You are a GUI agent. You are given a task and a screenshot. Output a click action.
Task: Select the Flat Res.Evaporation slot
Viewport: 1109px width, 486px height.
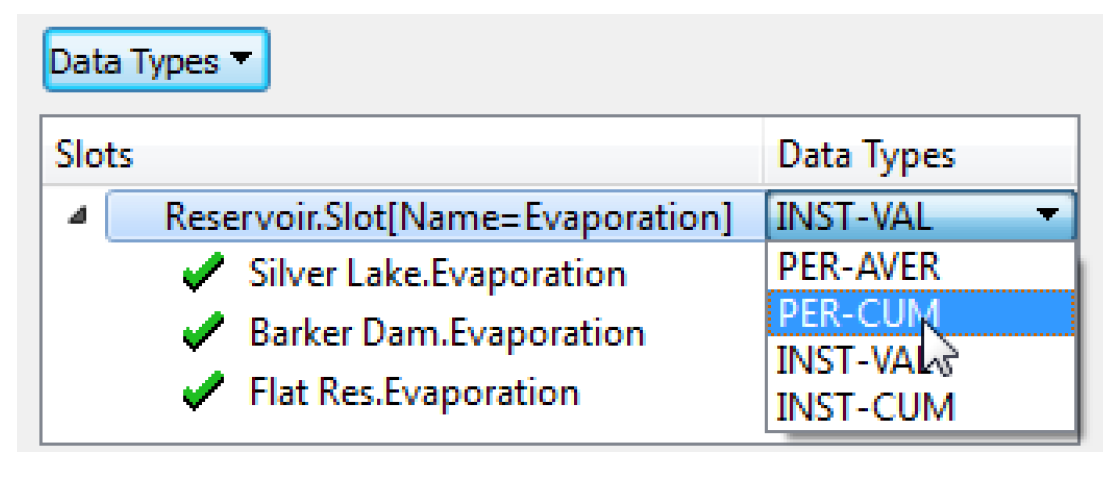tap(414, 393)
